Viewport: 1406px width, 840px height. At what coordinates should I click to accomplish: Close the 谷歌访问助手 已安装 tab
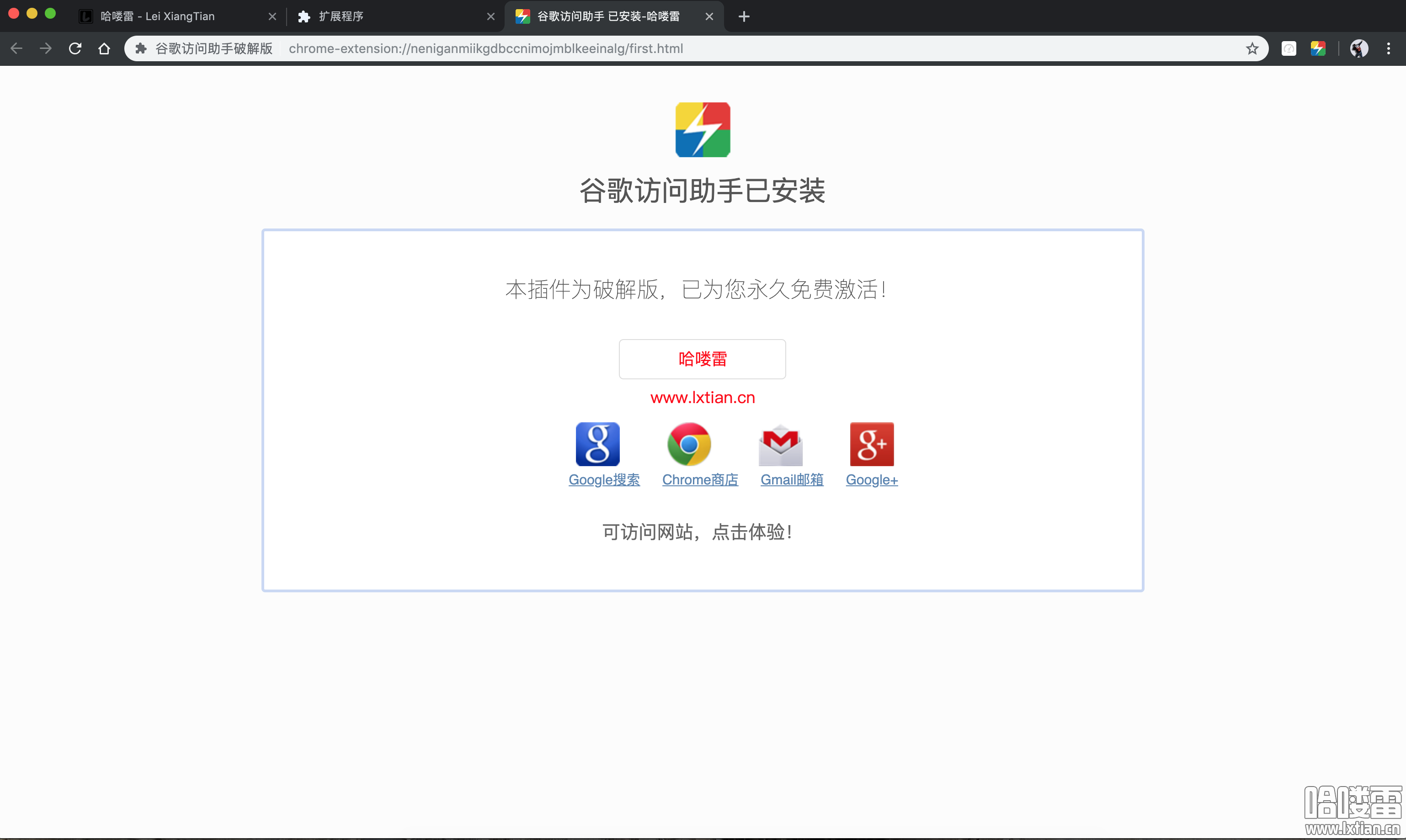(x=709, y=16)
